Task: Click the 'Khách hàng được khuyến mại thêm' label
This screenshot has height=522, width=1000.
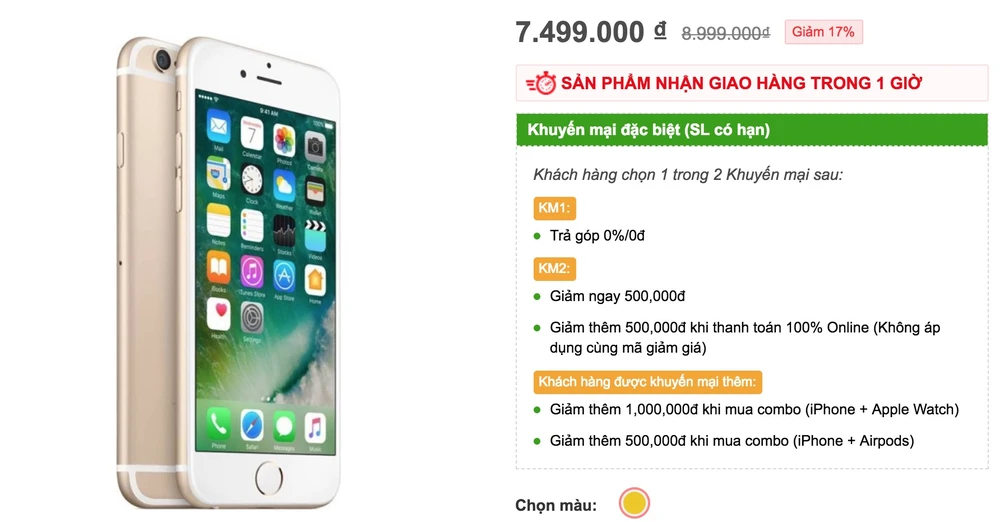Action: pyautogui.click(x=649, y=382)
